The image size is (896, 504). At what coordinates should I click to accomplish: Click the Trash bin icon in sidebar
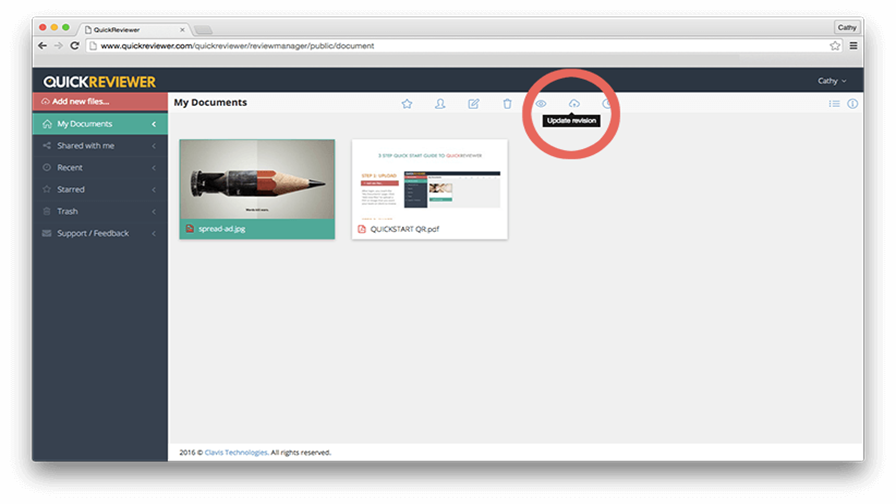[x=47, y=211]
